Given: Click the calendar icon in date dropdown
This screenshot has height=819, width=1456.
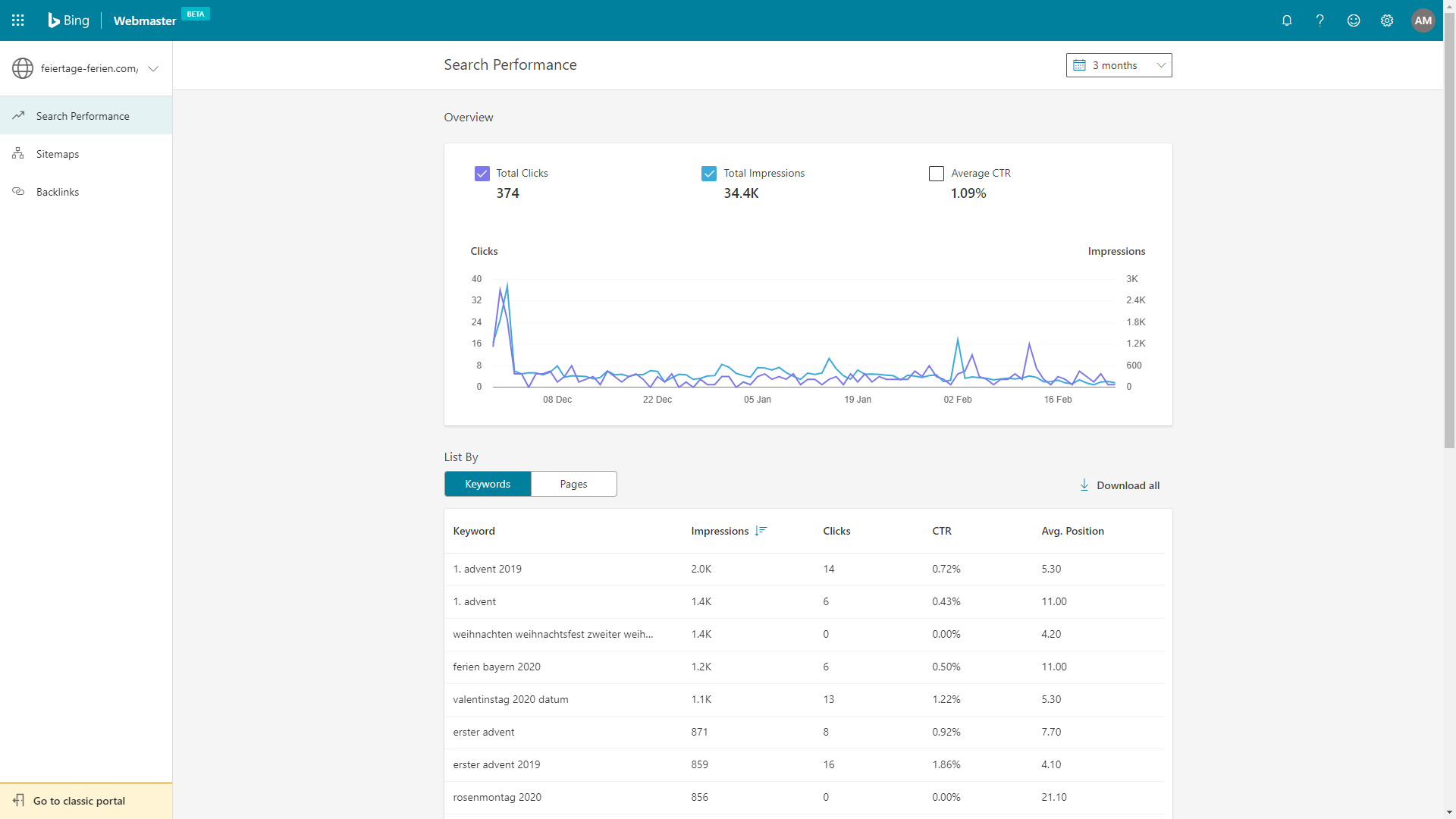Looking at the screenshot, I should coord(1079,65).
